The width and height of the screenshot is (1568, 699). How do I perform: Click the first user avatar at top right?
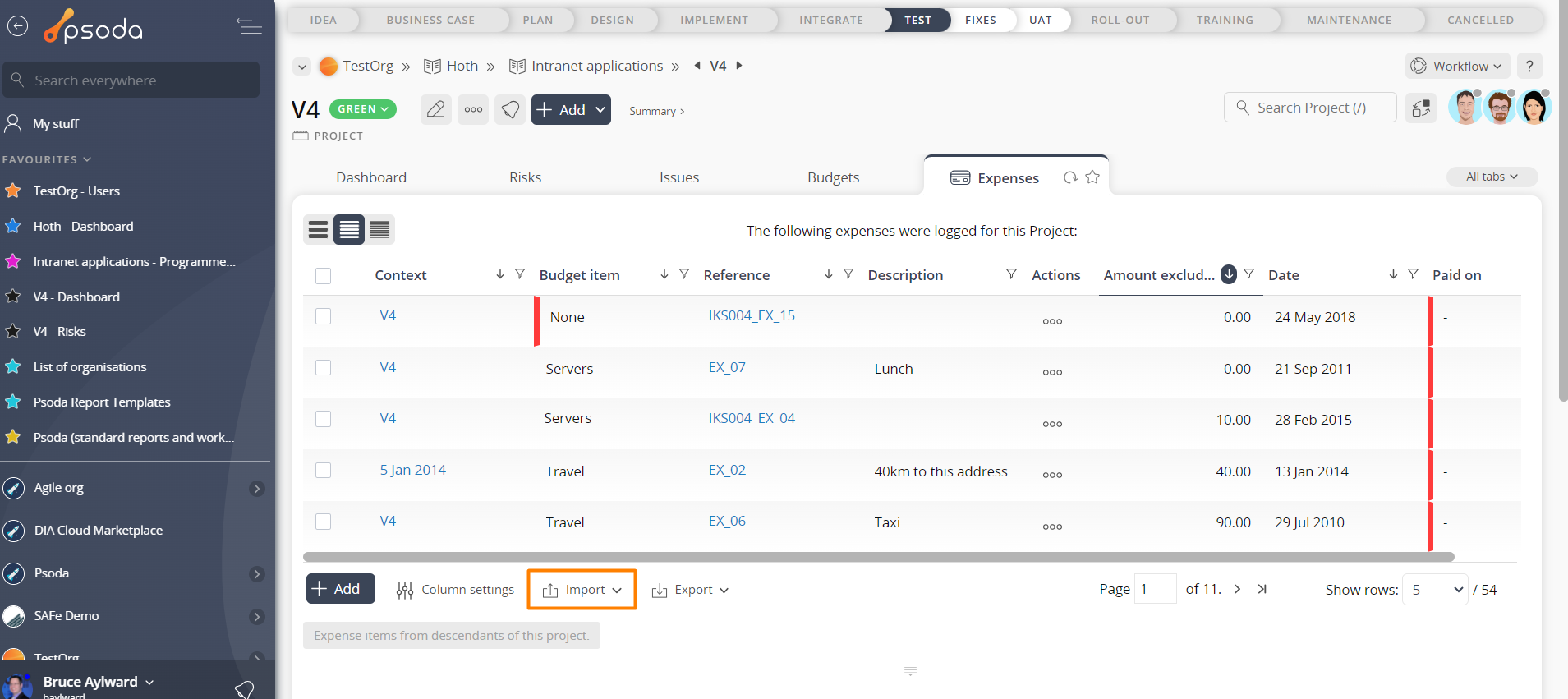click(x=1465, y=108)
